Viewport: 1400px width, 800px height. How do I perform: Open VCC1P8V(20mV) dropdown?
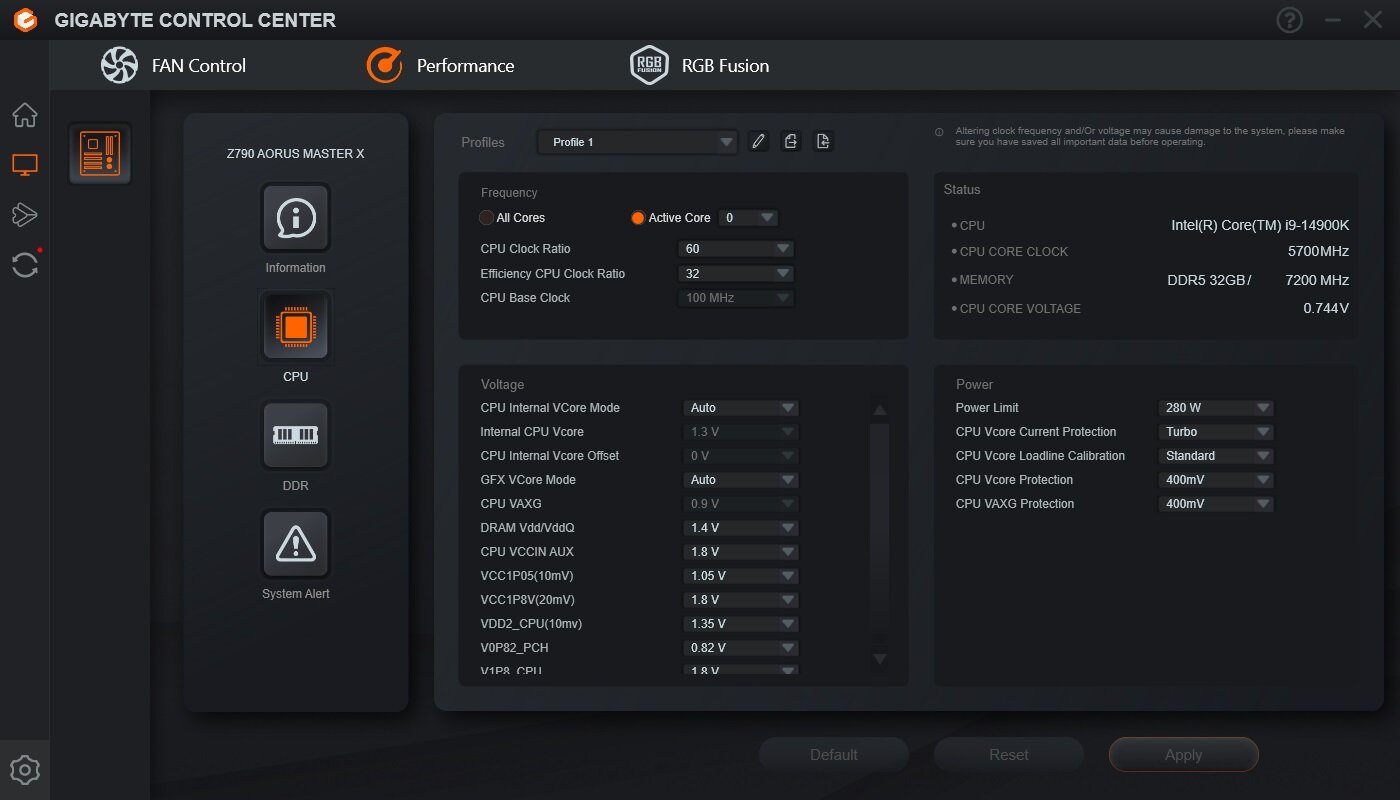point(741,600)
